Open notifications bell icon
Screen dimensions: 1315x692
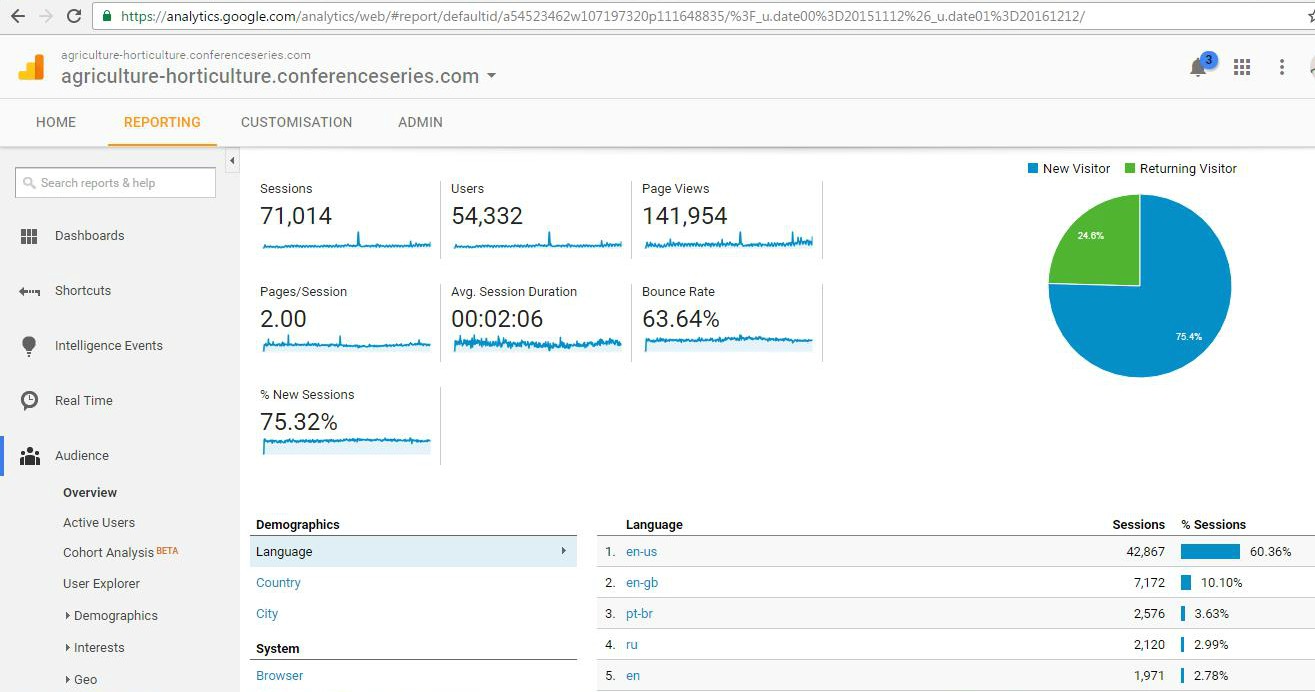(1198, 68)
